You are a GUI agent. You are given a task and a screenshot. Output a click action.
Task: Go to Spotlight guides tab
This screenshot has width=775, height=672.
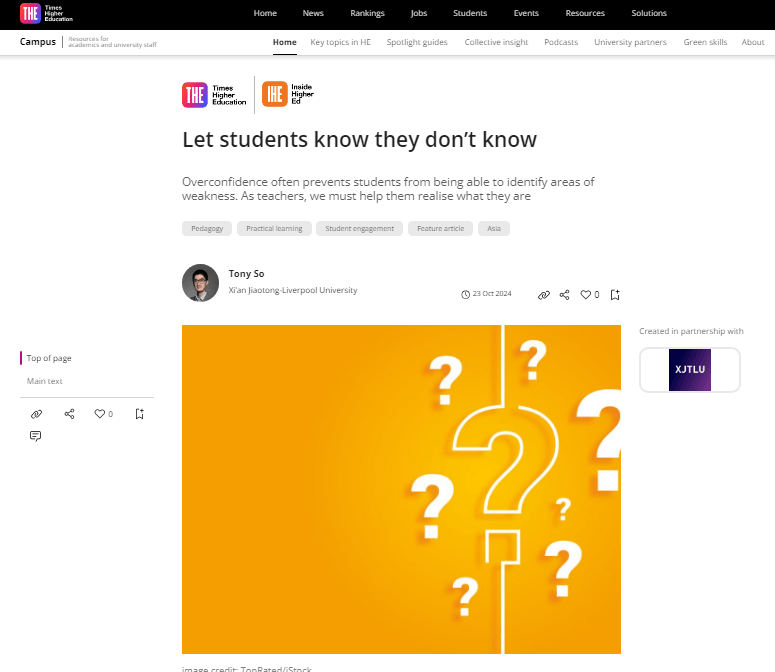pyautogui.click(x=417, y=42)
